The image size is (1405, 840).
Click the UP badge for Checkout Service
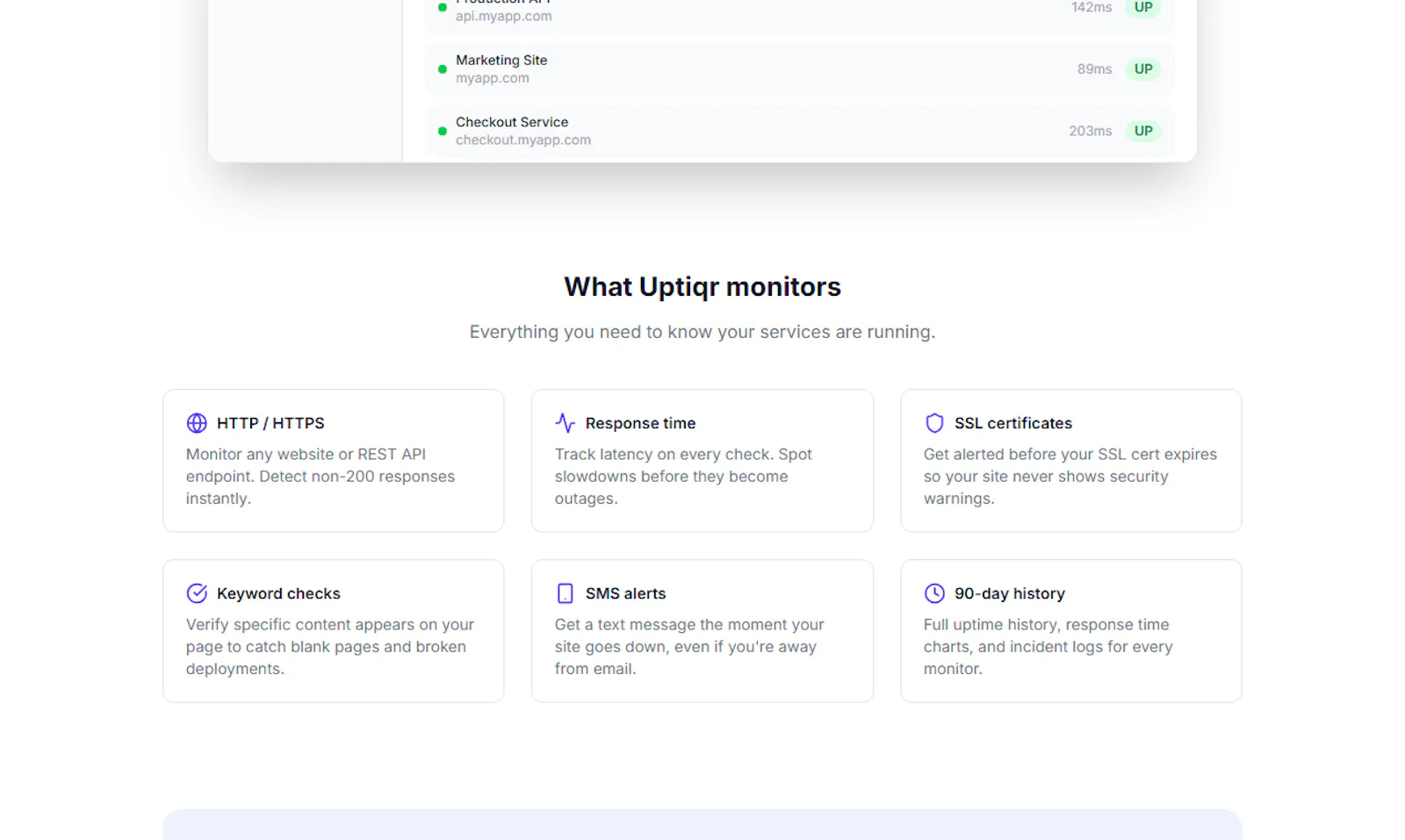click(x=1142, y=131)
